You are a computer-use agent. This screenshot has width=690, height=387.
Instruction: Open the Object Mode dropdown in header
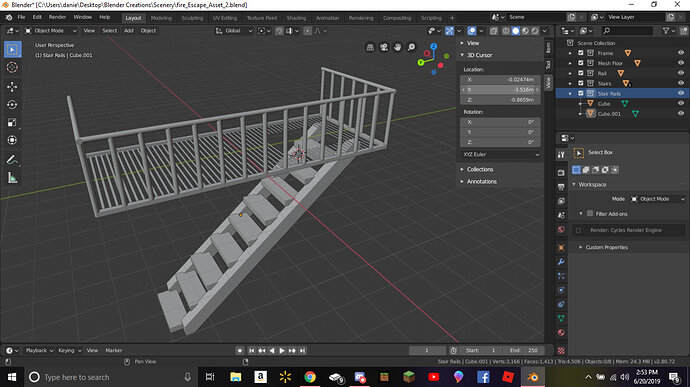tap(51, 31)
